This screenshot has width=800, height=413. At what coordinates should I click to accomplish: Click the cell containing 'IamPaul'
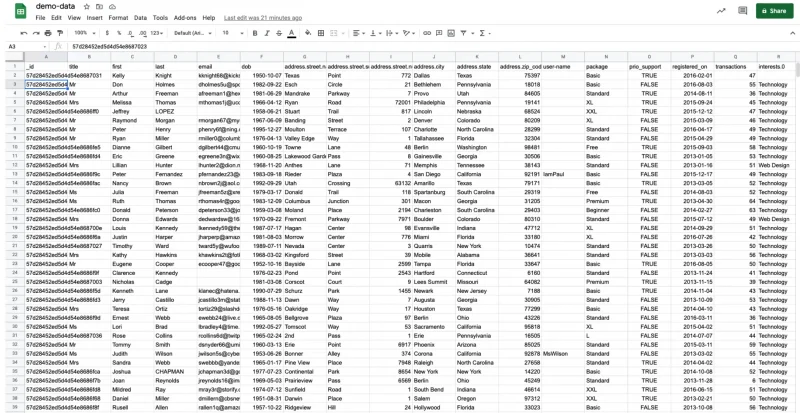pyautogui.click(x=563, y=174)
